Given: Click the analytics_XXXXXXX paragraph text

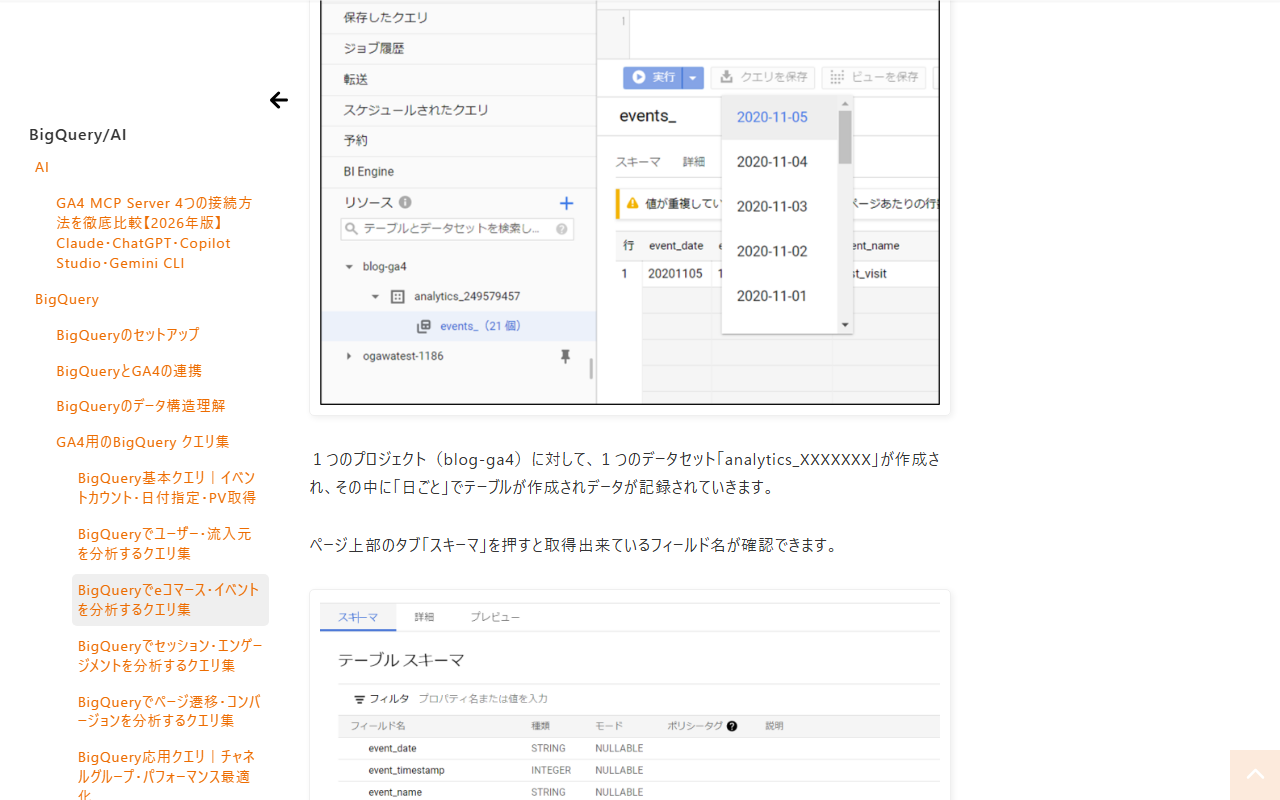Looking at the screenshot, I should [x=625, y=473].
